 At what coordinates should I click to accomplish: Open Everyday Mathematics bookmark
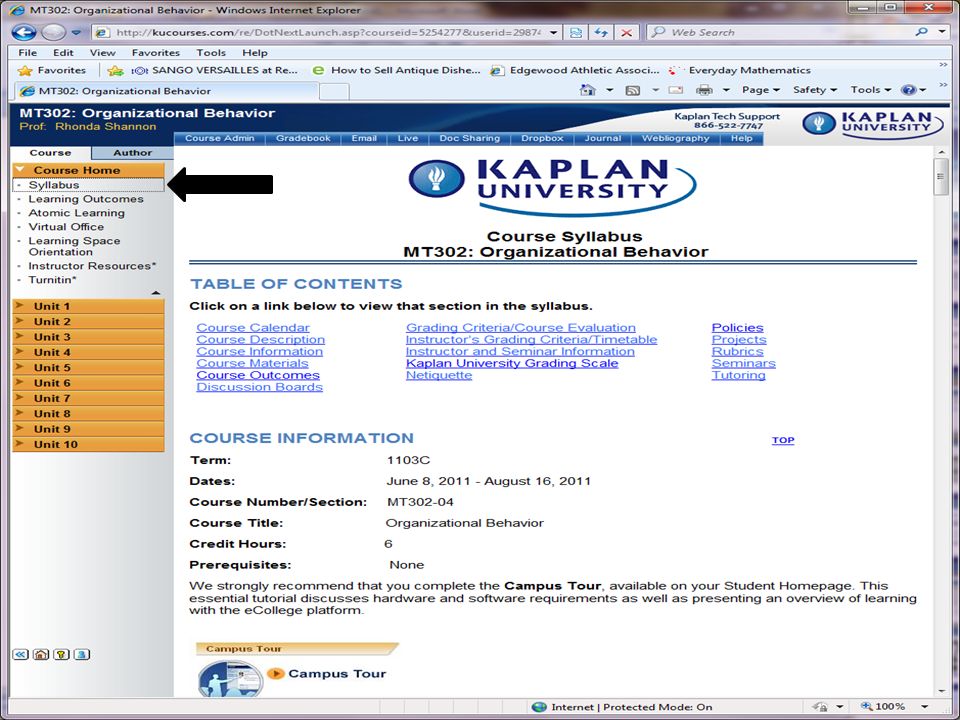739,70
